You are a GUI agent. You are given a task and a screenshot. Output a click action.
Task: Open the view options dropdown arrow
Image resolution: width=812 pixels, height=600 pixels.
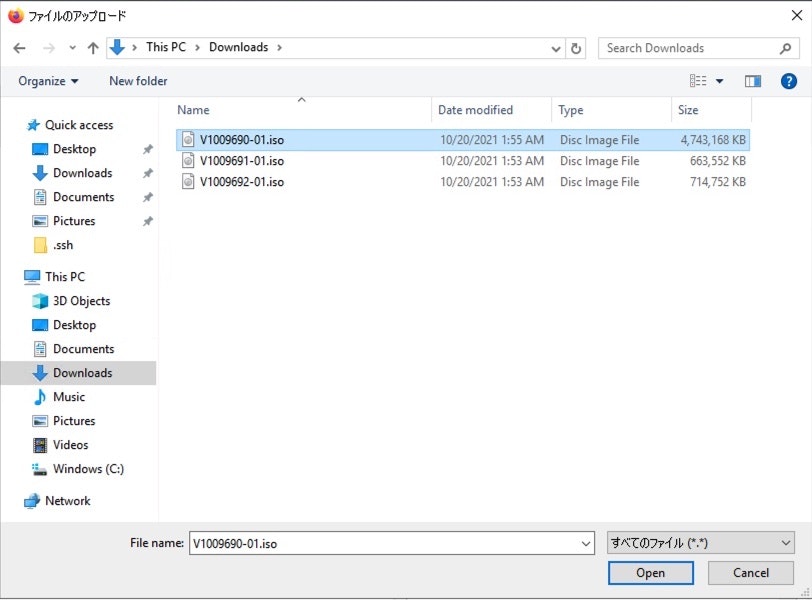(719, 81)
